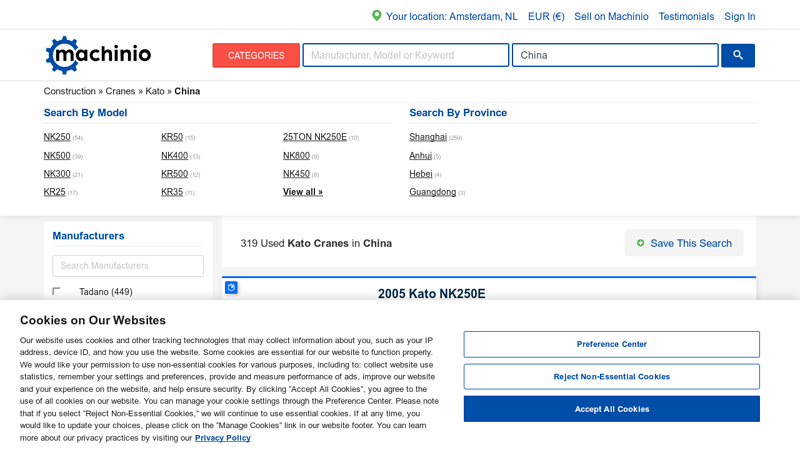
Task: Open Sell on Machinio link
Action: coord(611,16)
